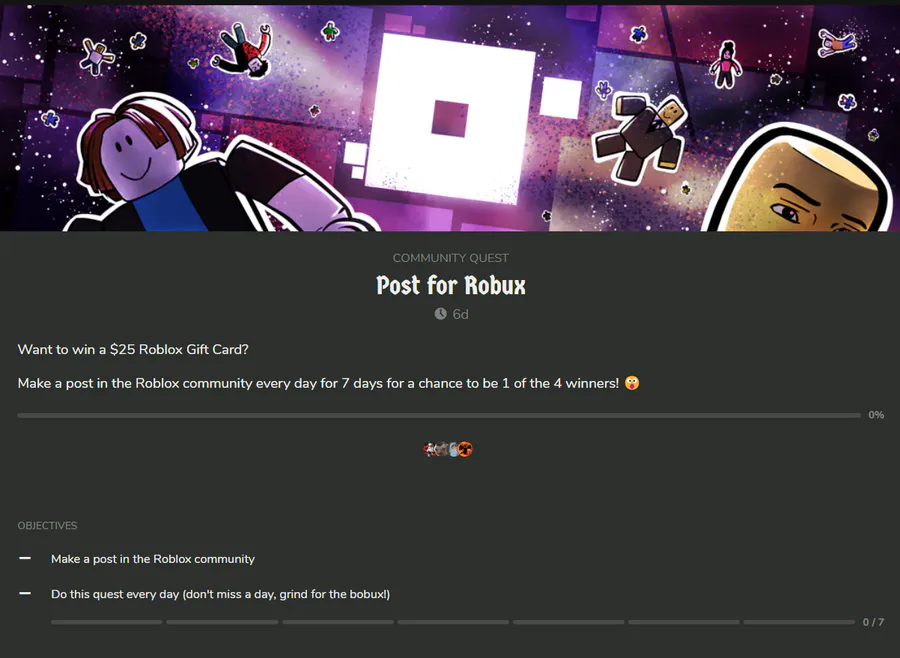The width and height of the screenshot is (900, 658).
Task: Click the OBJECTIVES section header
Action: 47,526
